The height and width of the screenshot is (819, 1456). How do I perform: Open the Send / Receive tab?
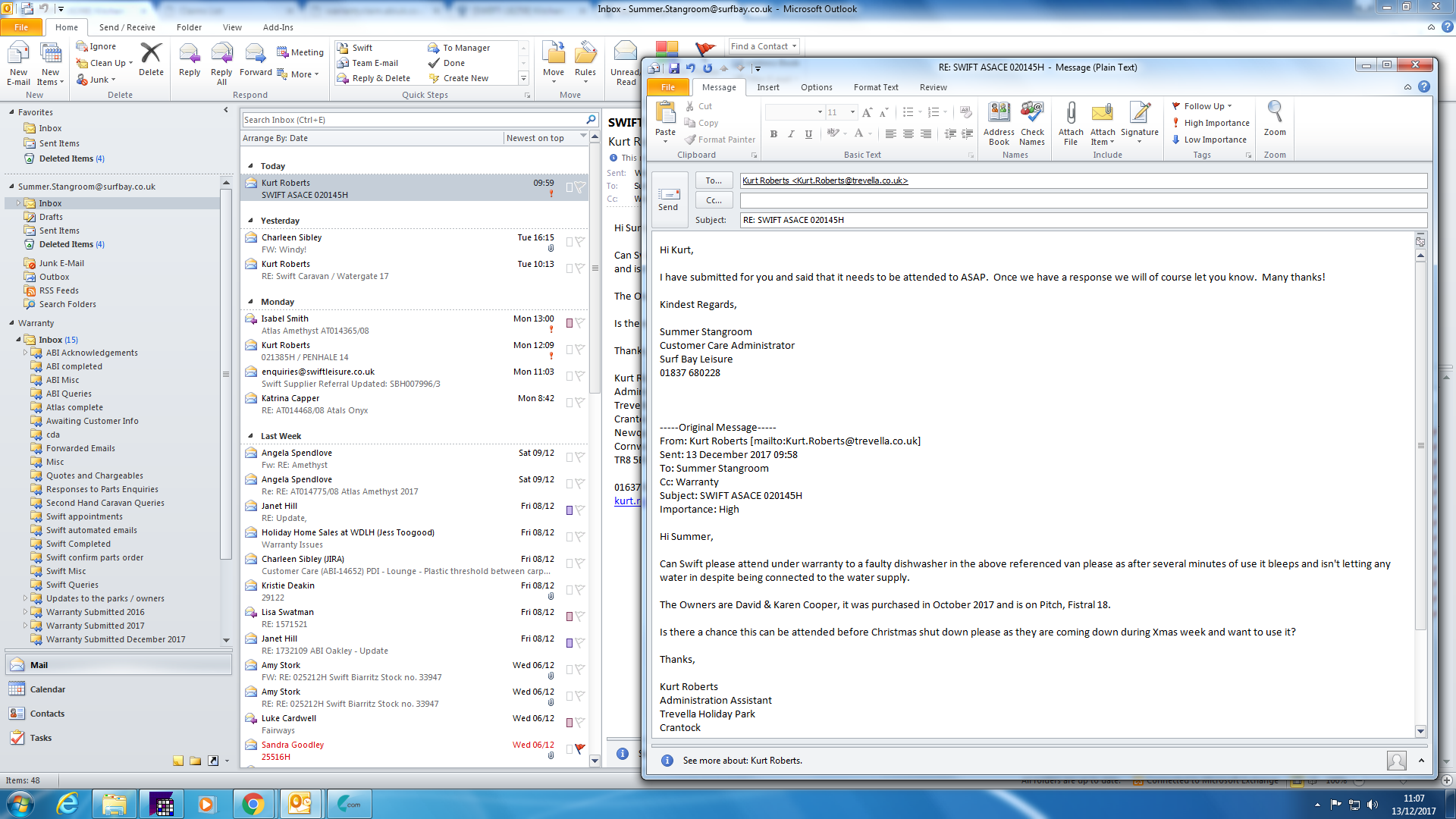click(x=127, y=27)
